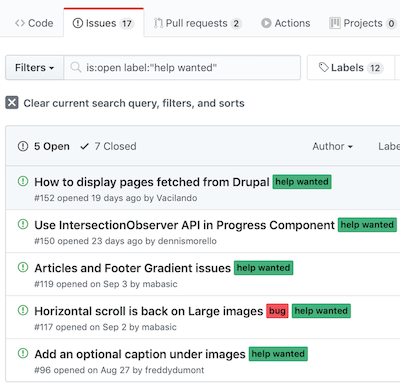Image resolution: width=400 pixels, height=391 pixels.
Task: Open the Code tab
Action: [34, 23]
